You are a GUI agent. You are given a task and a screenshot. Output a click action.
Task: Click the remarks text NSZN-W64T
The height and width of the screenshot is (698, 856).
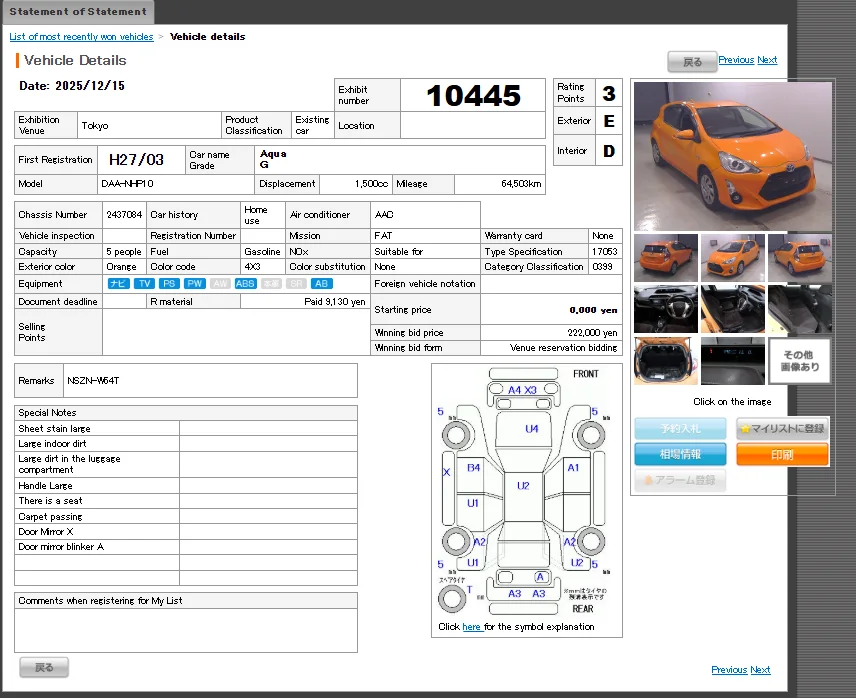[x=93, y=380]
